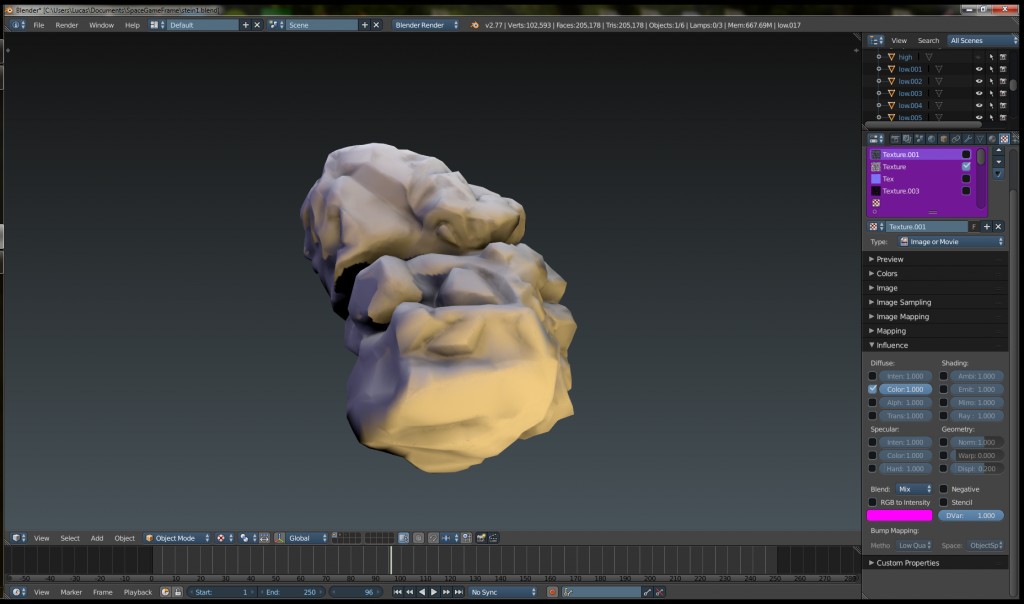Toggle visibility of the 'high' object in outliner
Image resolution: width=1024 pixels, height=604 pixels.
(x=978, y=57)
